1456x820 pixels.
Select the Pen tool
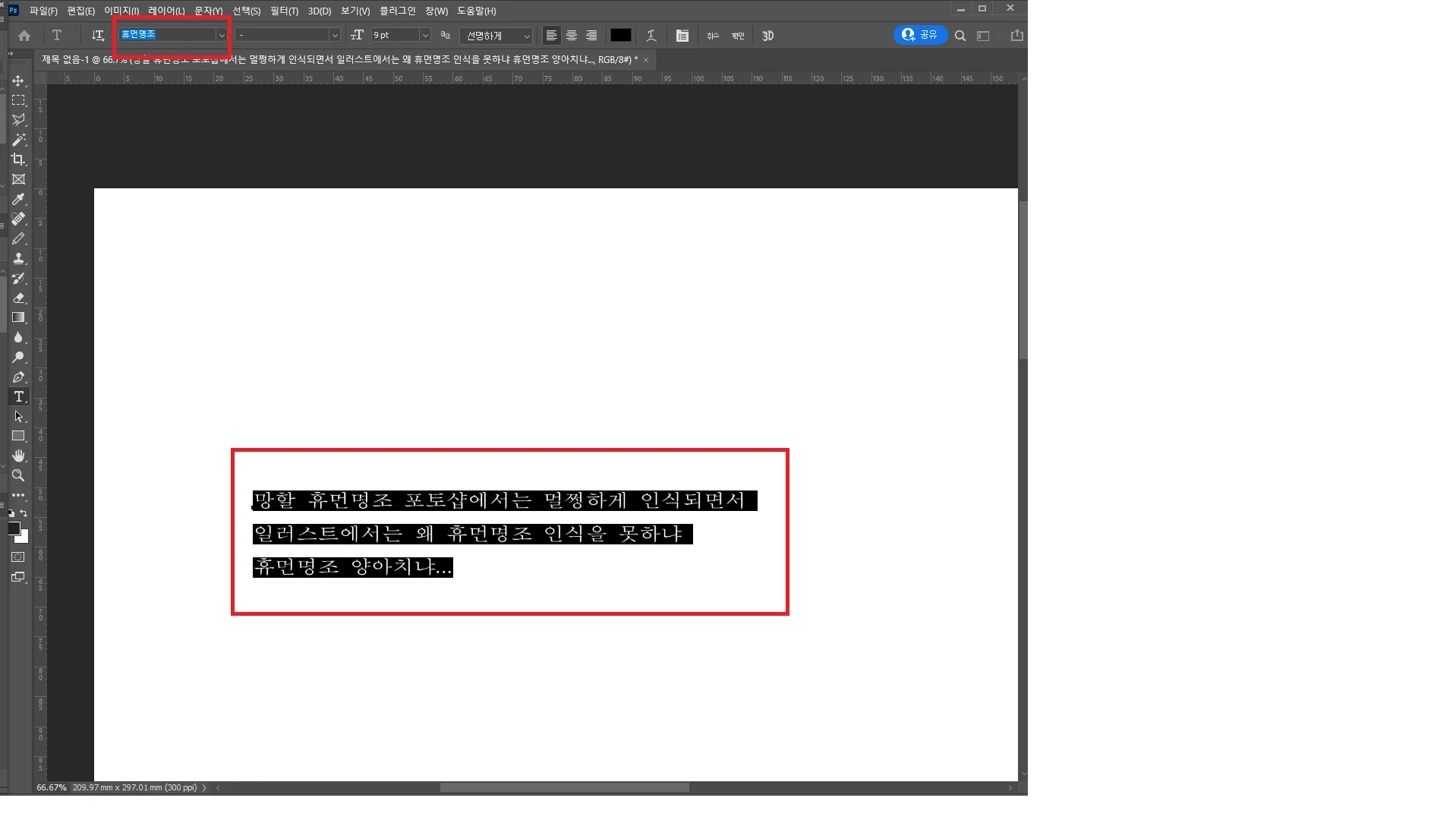(18, 377)
